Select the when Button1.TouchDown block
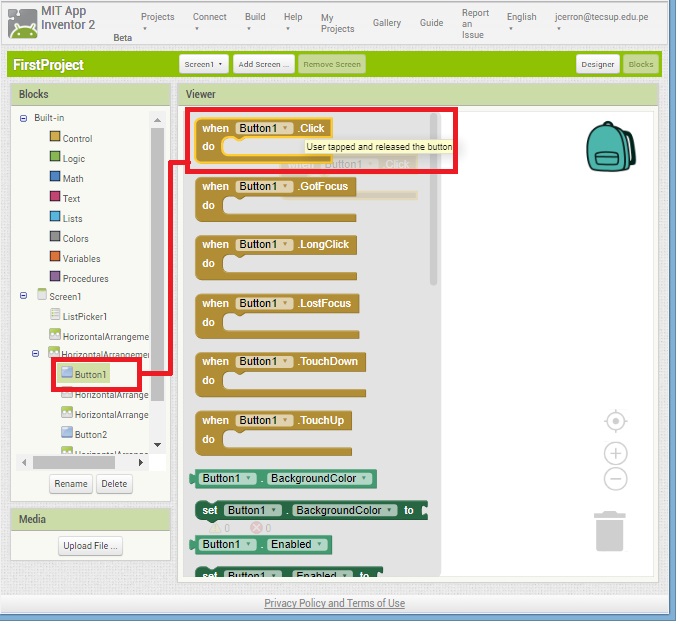The height and width of the screenshot is (626, 680). [280, 375]
